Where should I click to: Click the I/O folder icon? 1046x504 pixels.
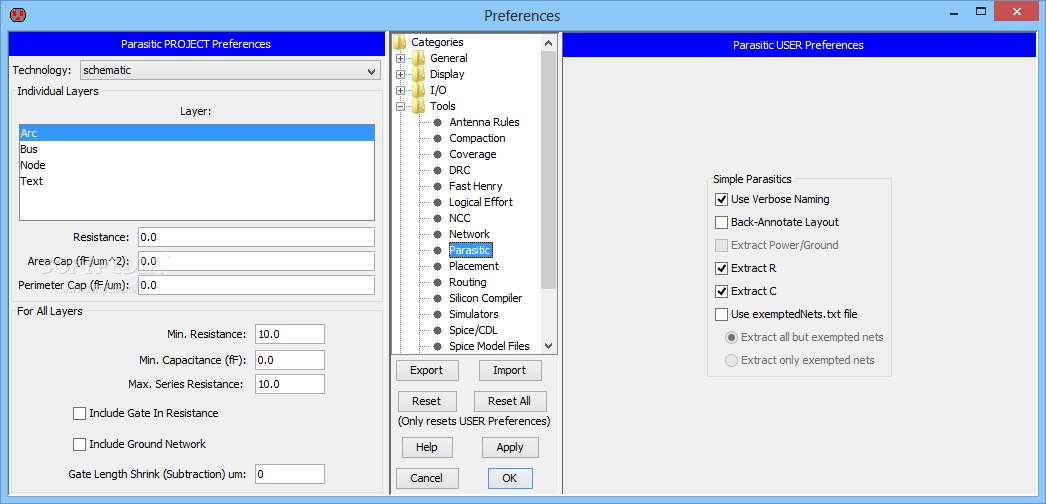point(419,90)
